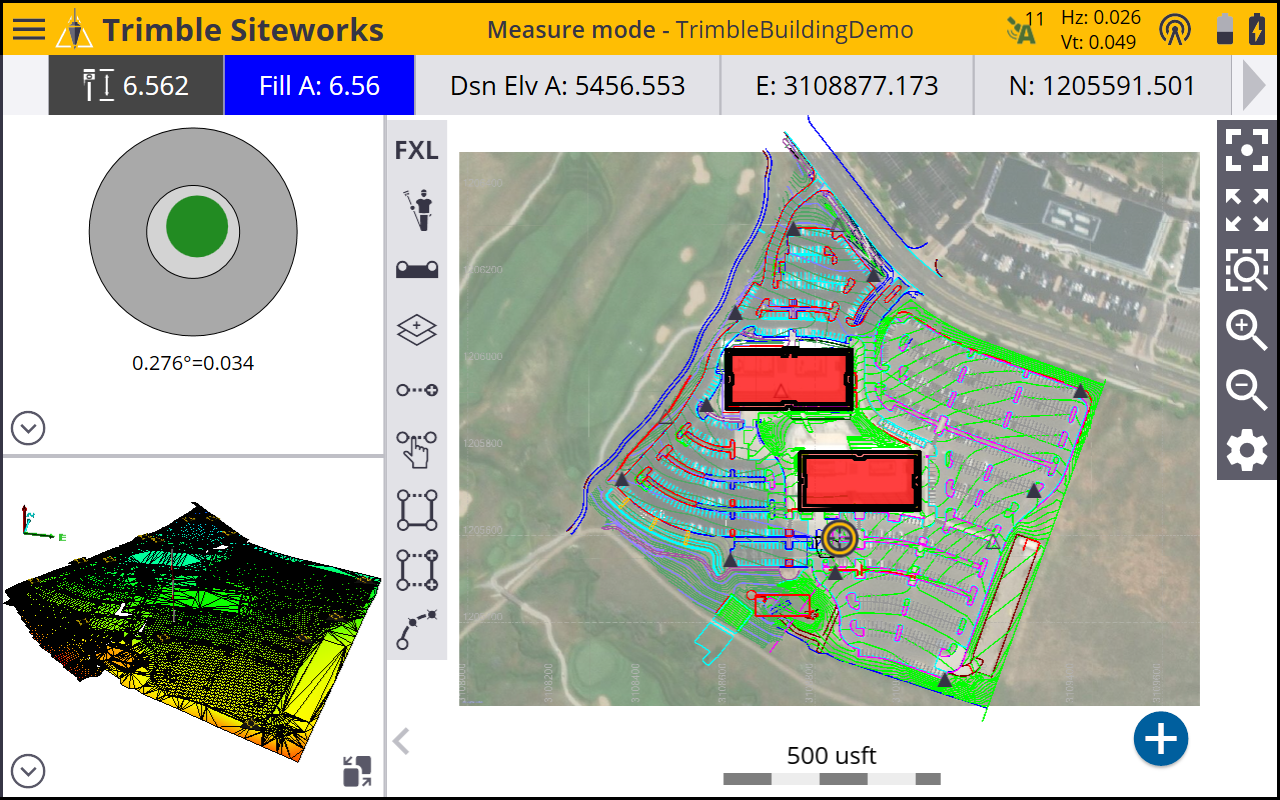Select the add-to-polygon boundary tool

click(416, 570)
